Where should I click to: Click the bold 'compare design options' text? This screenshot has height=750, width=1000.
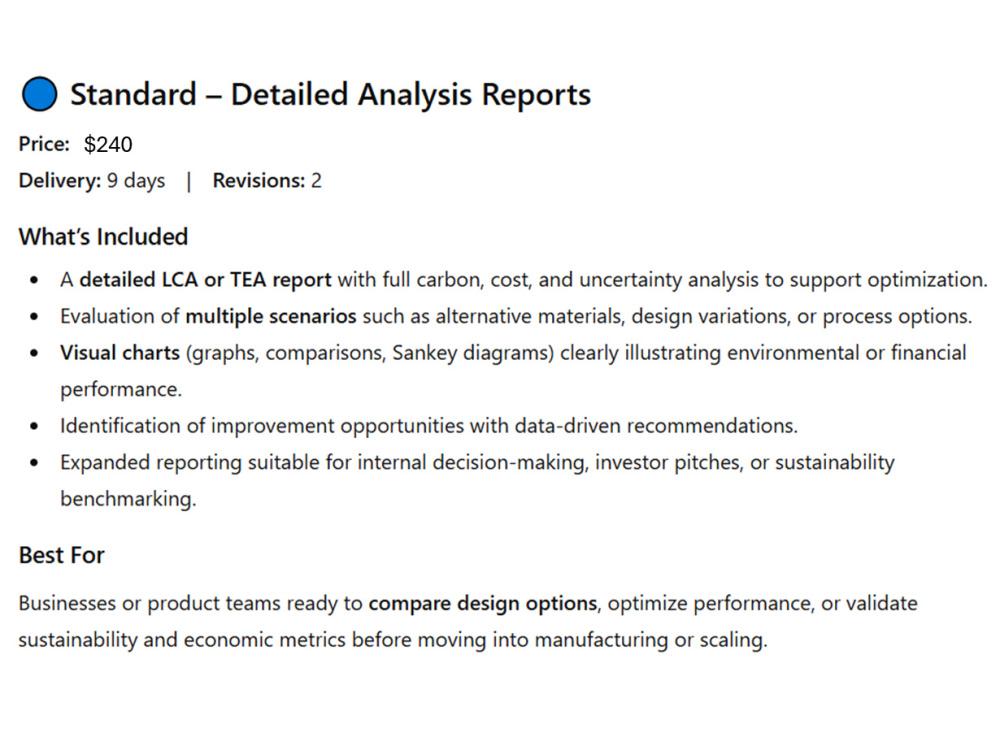coord(483,603)
